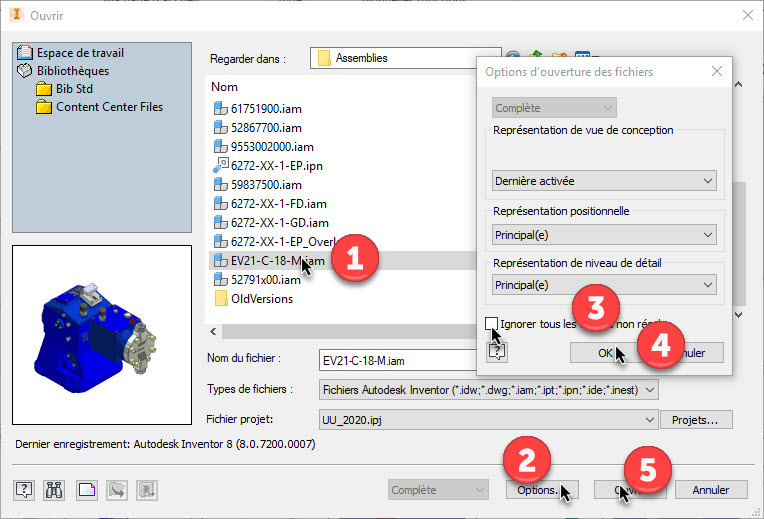The width and height of the screenshot is (764, 519).
Task: Open Représentation de niveau de détail dropdown
Action: [x=605, y=285]
